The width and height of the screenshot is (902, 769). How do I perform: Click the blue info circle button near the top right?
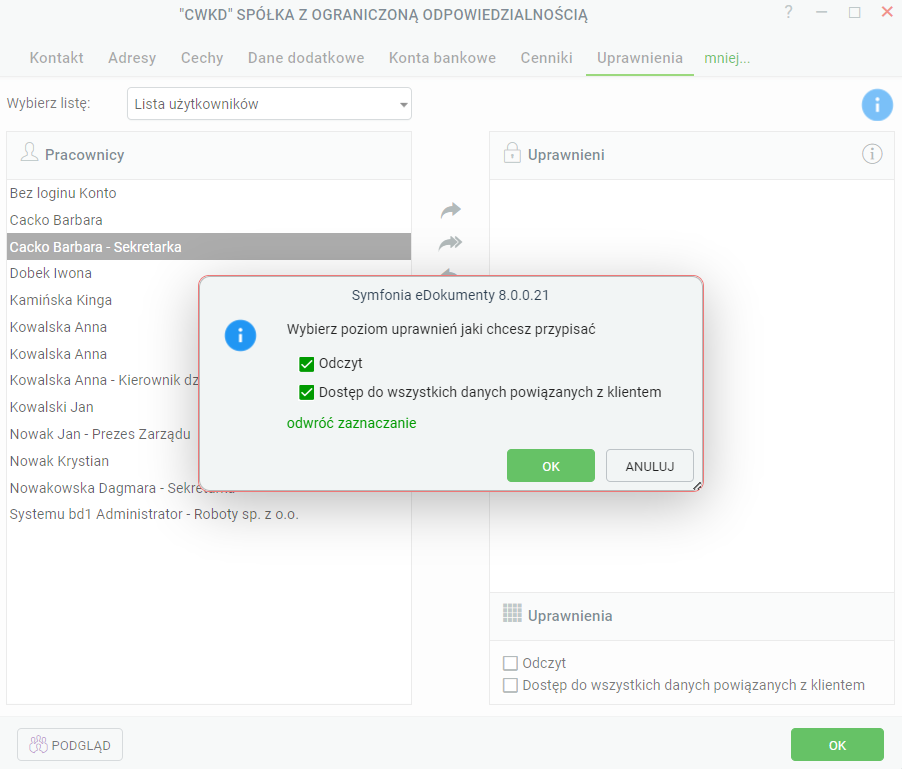(877, 105)
